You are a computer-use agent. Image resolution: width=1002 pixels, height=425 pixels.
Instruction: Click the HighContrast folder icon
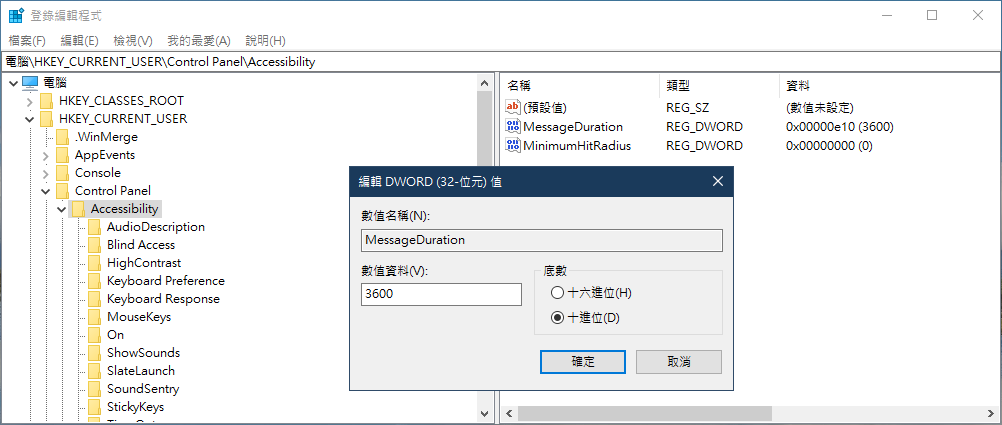(94, 263)
